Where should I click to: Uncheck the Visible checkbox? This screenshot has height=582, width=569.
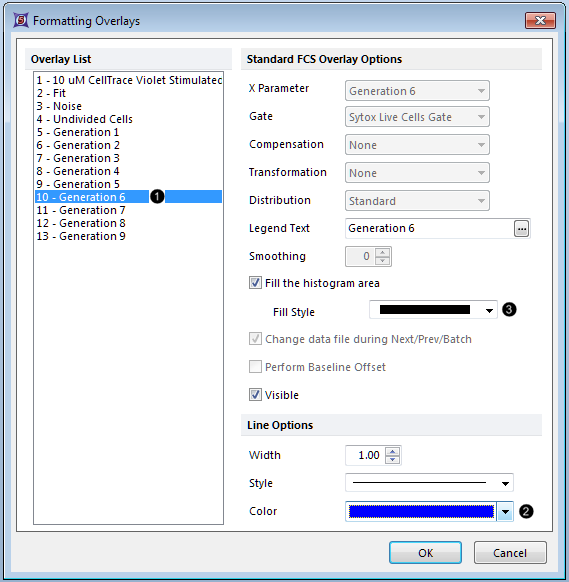click(255, 395)
